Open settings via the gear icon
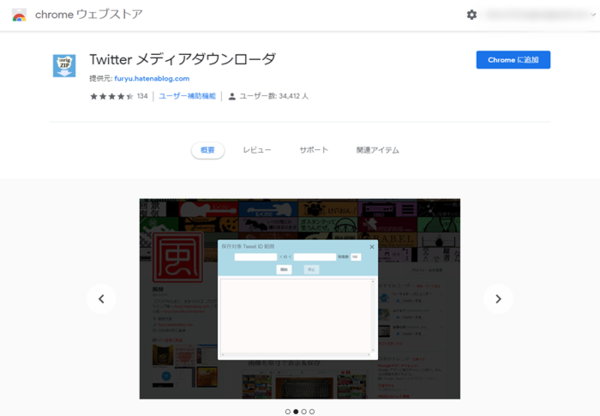The height and width of the screenshot is (416, 600). (x=471, y=15)
